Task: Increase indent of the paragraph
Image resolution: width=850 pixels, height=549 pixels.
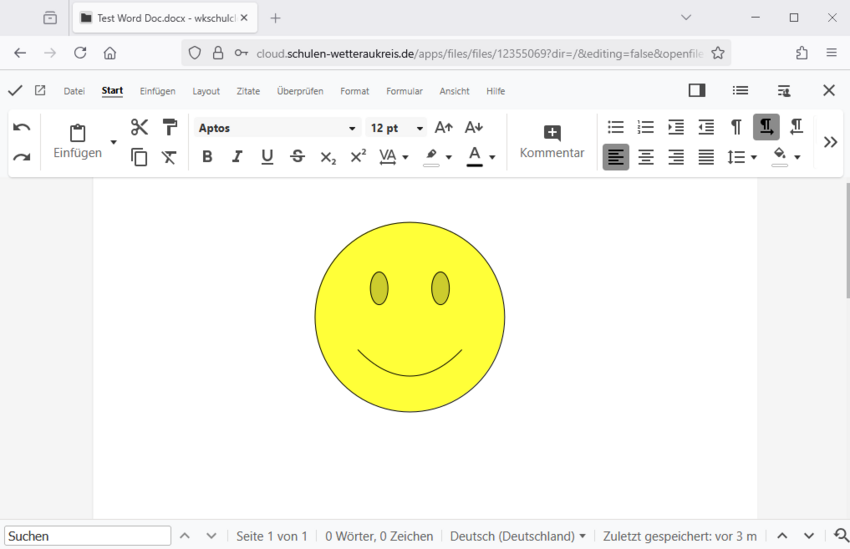Action: [676, 127]
